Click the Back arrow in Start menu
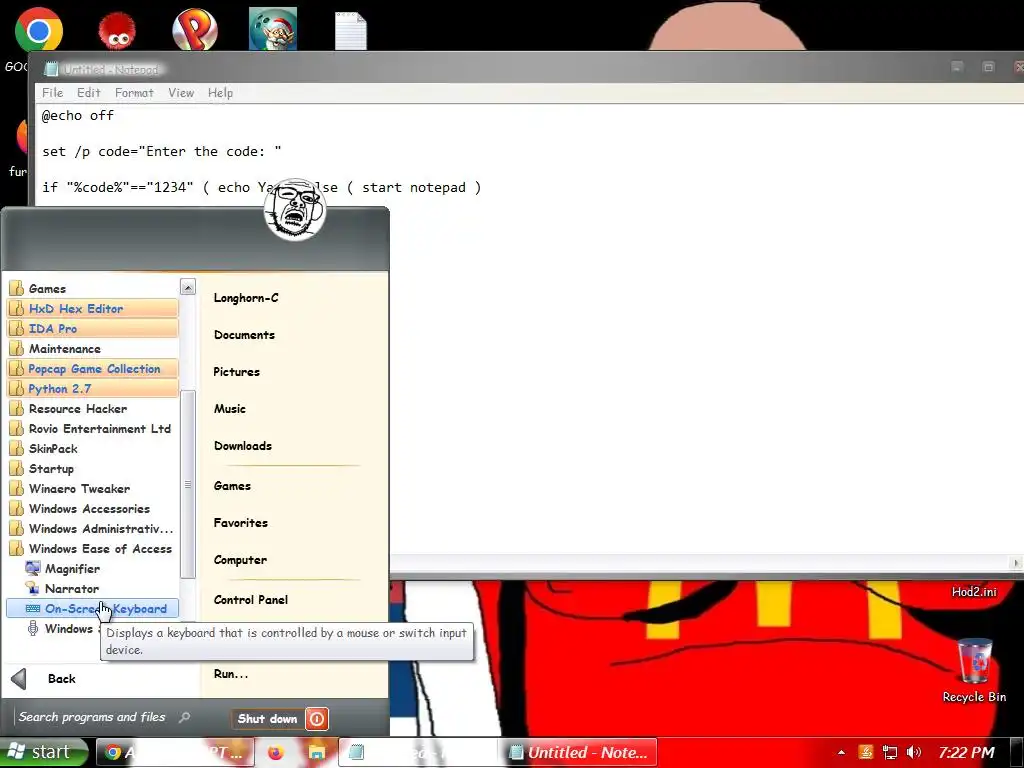Screen dimensions: 1024x768 19,679
